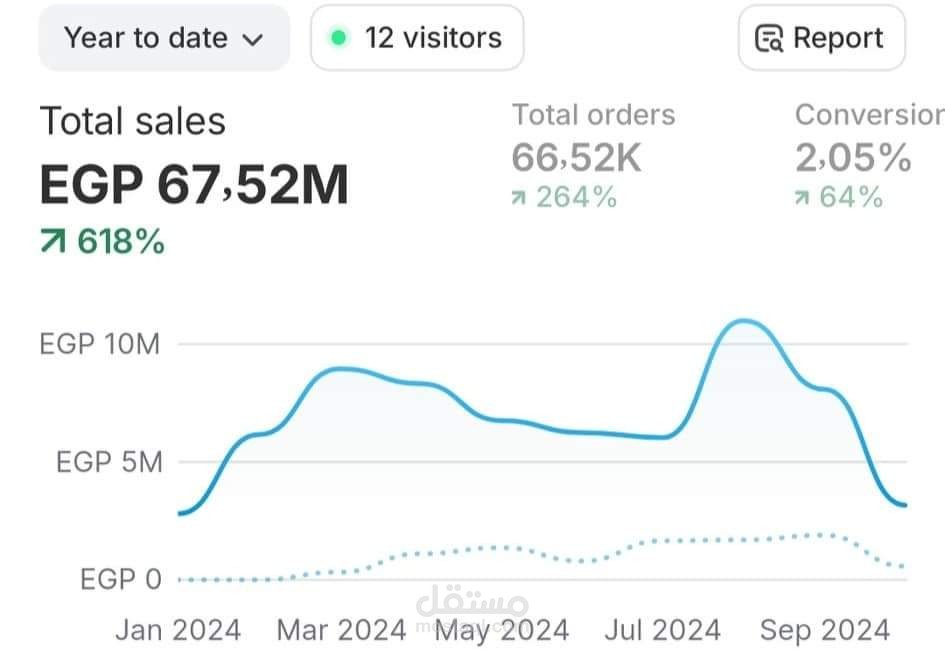Click the 66,52K orders value
Image resolution: width=945 pixels, height=649 pixels.
pyautogui.click(x=576, y=158)
